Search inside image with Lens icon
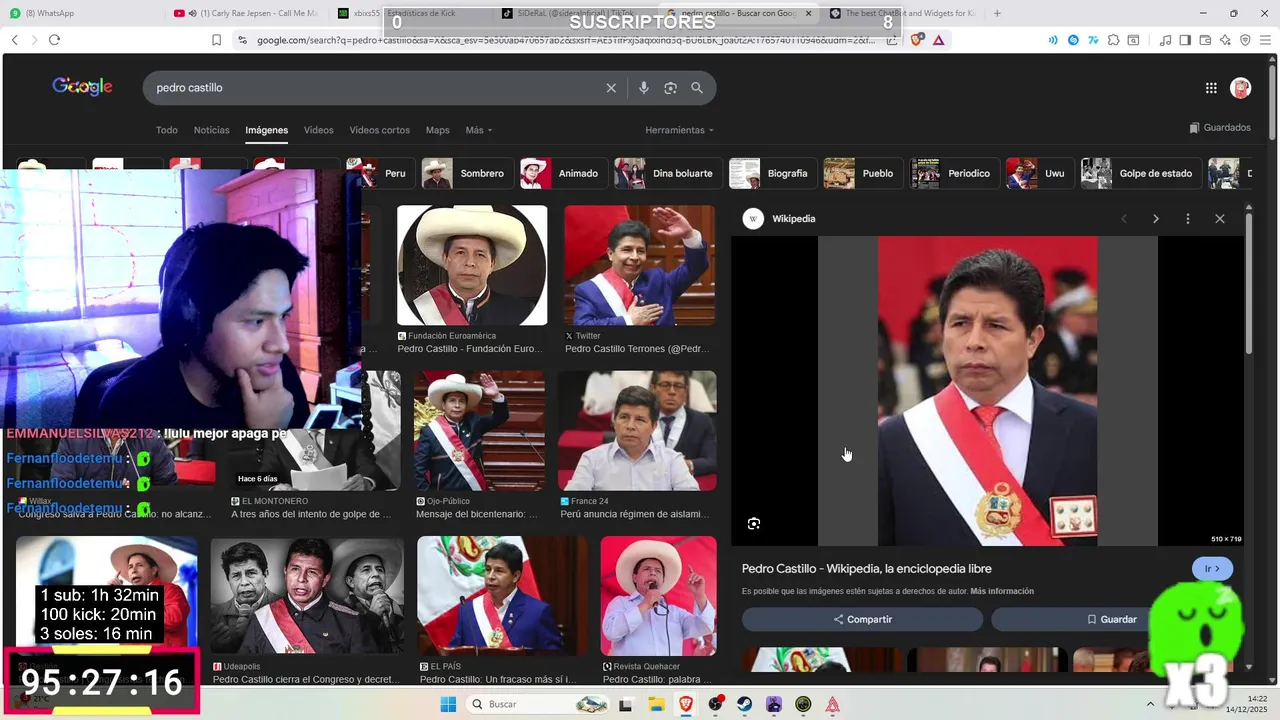The image size is (1280, 720). pos(754,523)
